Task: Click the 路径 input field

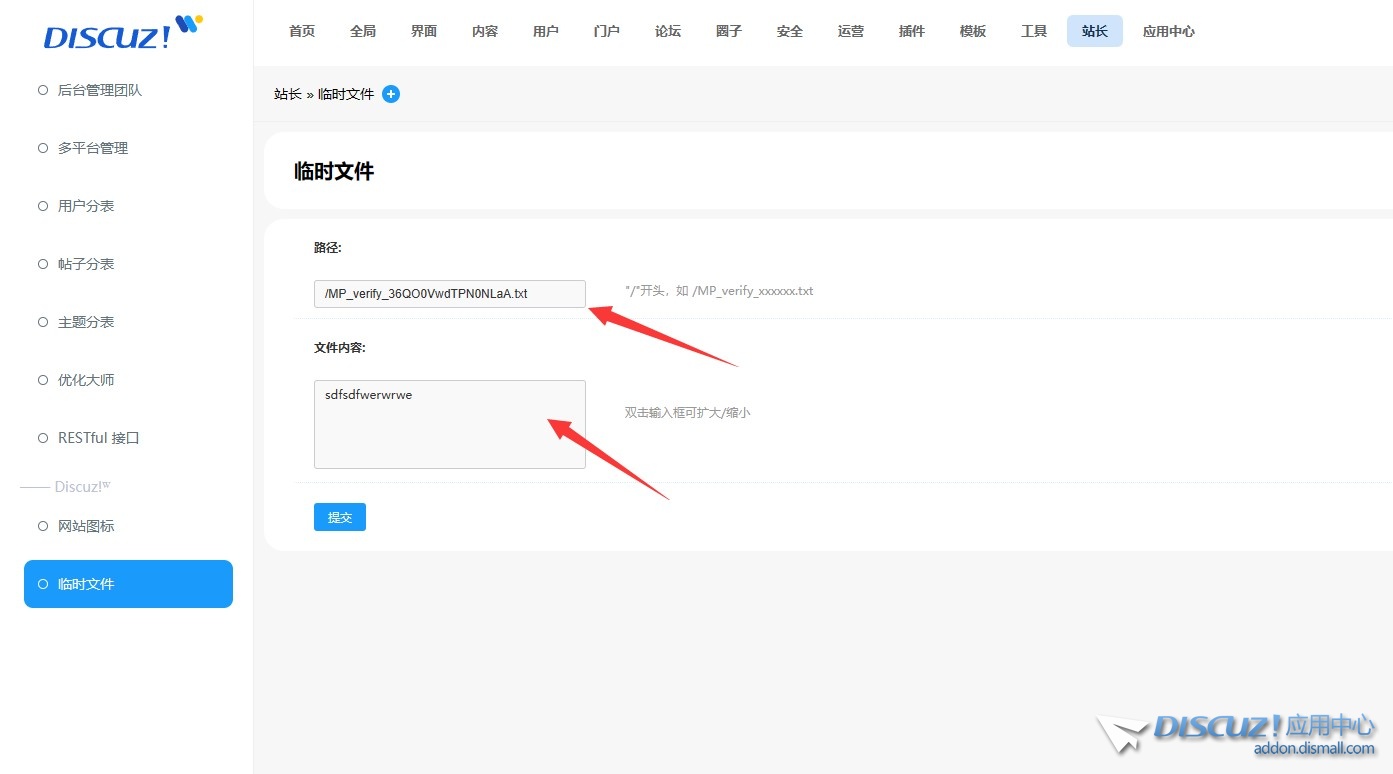Action: coord(450,294)
